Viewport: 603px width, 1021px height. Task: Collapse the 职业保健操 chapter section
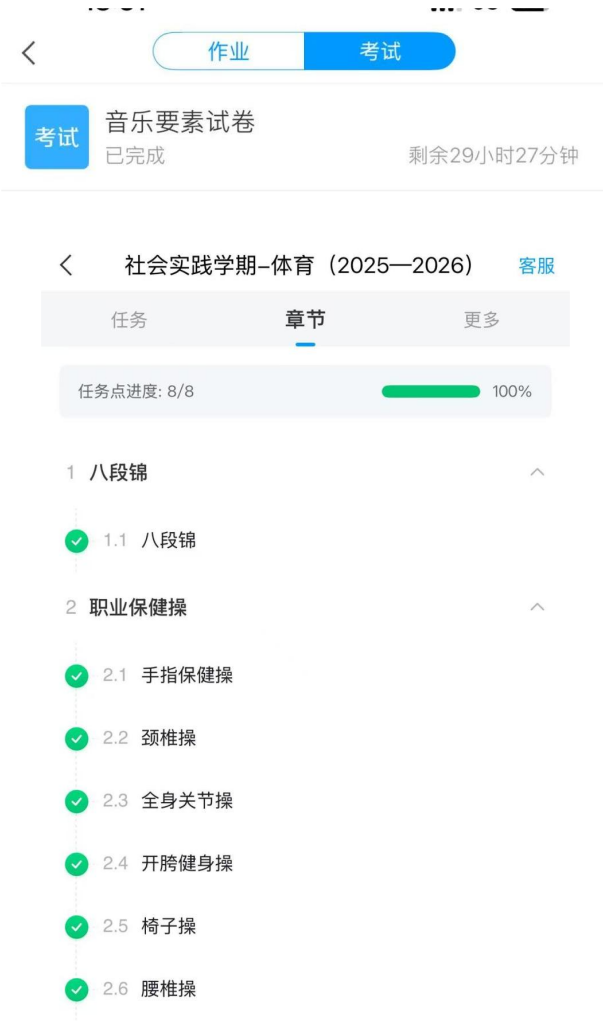pos(537,607)
